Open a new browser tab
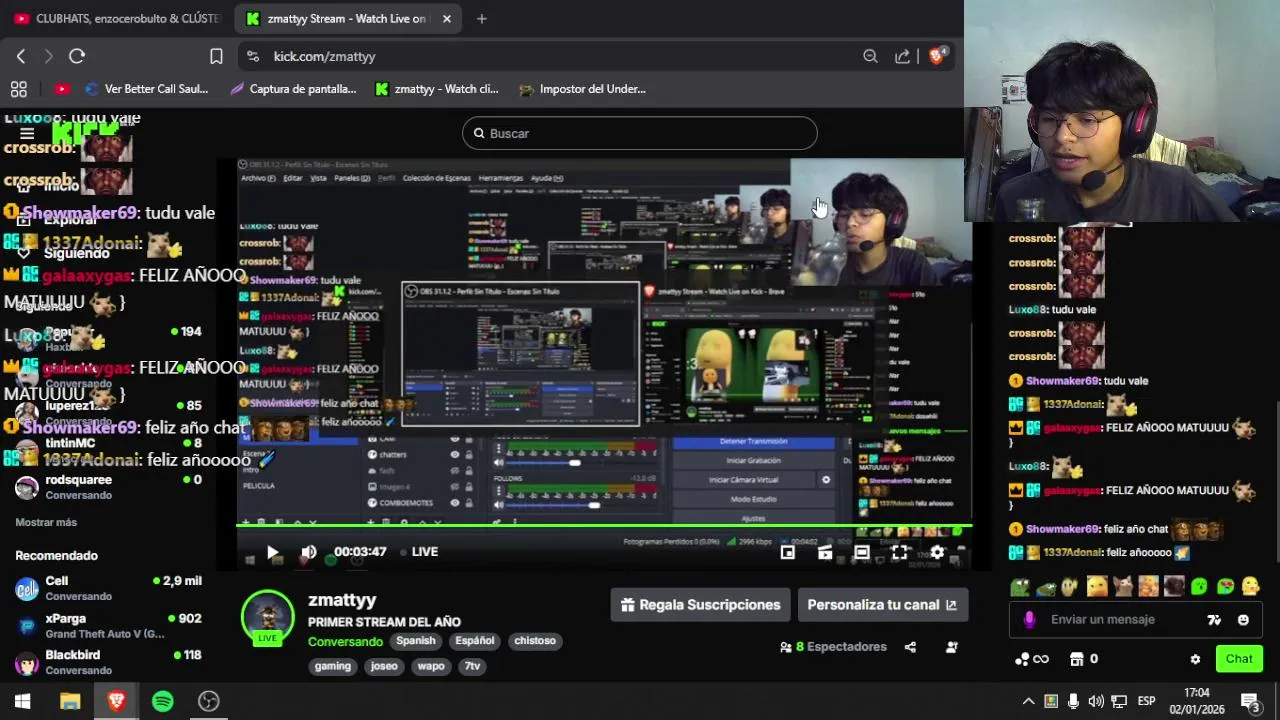 [481, 18]
